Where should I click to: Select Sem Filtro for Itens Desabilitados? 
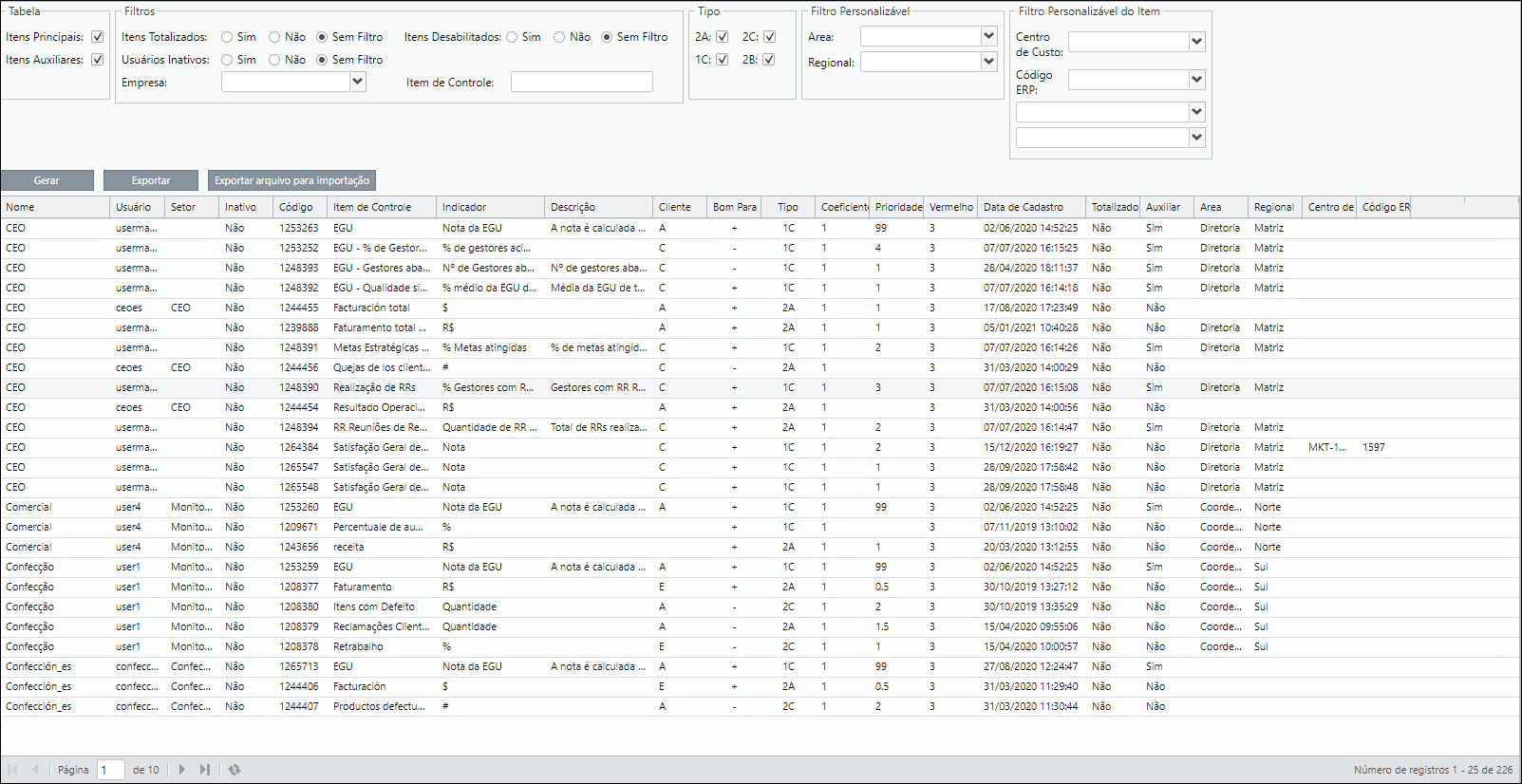(607, 37)
